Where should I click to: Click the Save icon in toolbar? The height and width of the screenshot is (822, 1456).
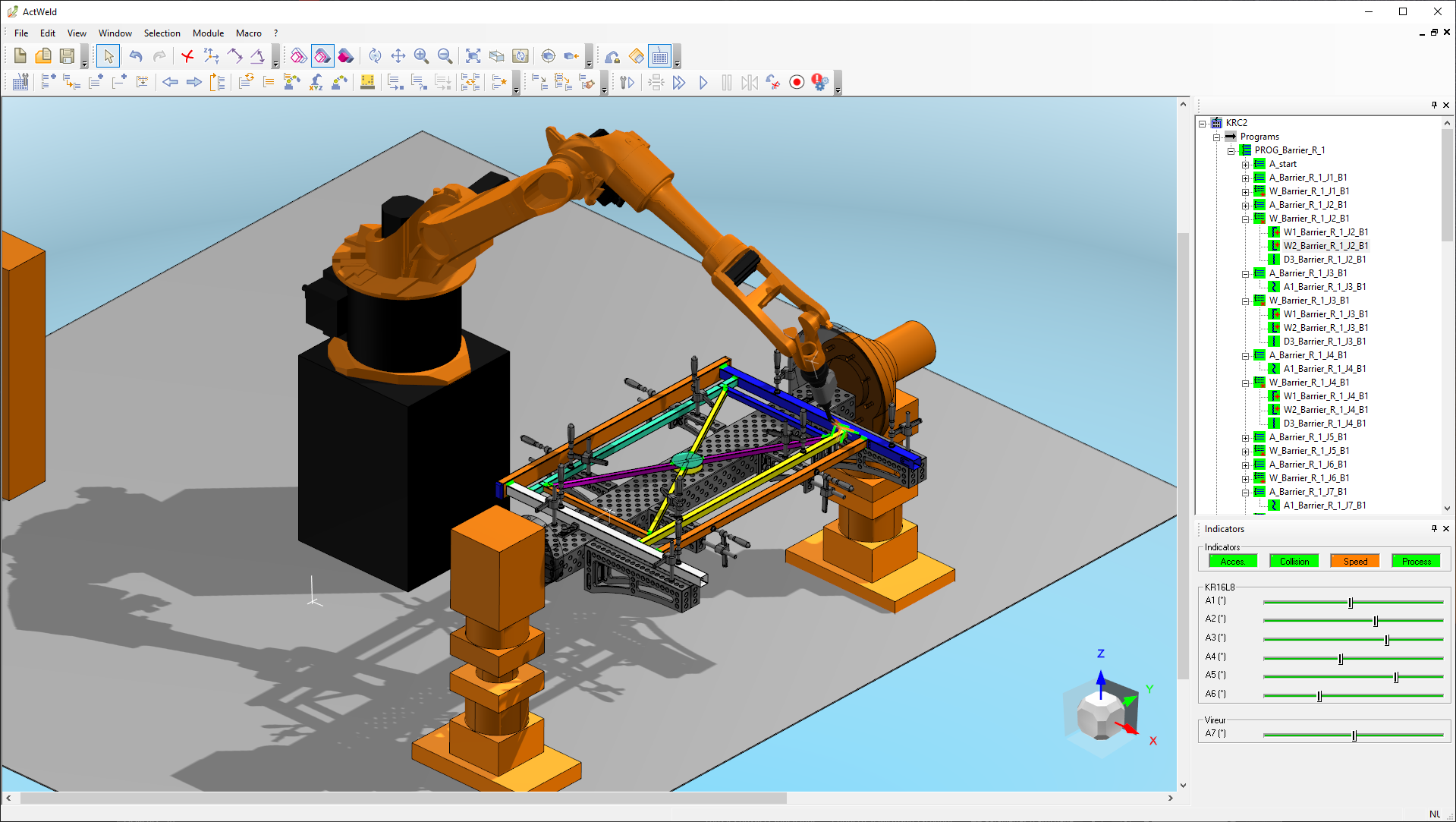pos(67,56)
